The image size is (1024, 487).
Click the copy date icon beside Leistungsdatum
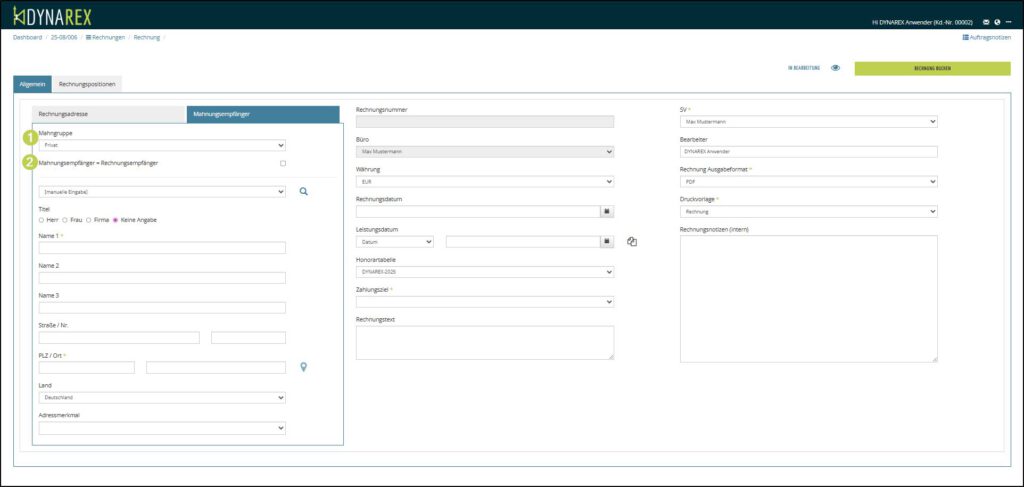tap(632, 241)
